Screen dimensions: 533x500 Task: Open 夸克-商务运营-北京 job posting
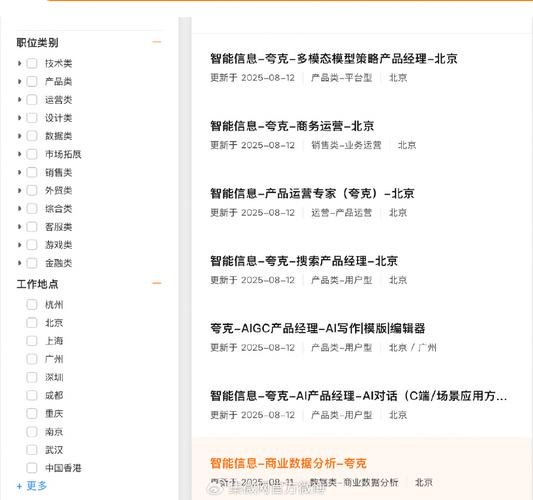point(292,126)
